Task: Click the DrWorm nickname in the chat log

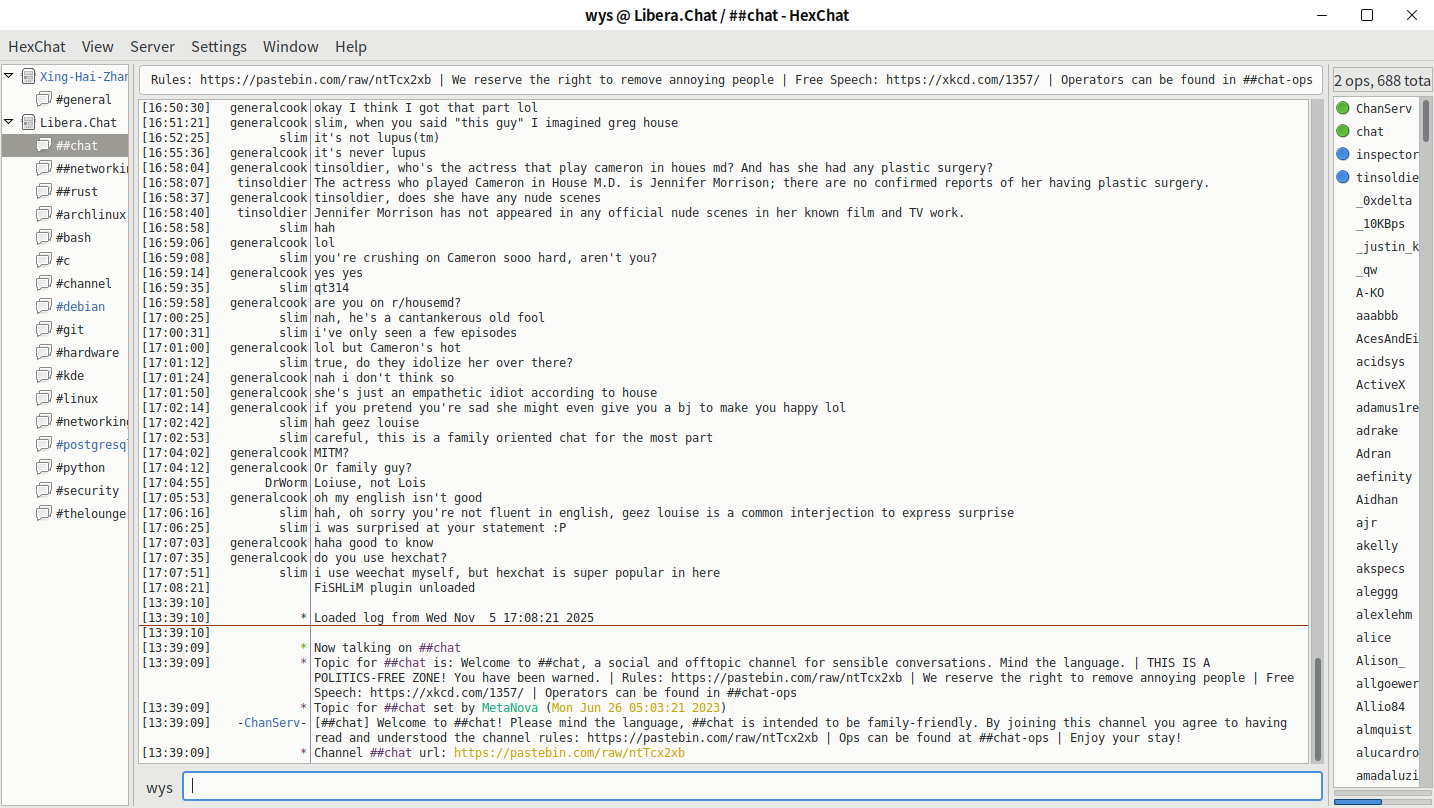Action: pos(286,483)
